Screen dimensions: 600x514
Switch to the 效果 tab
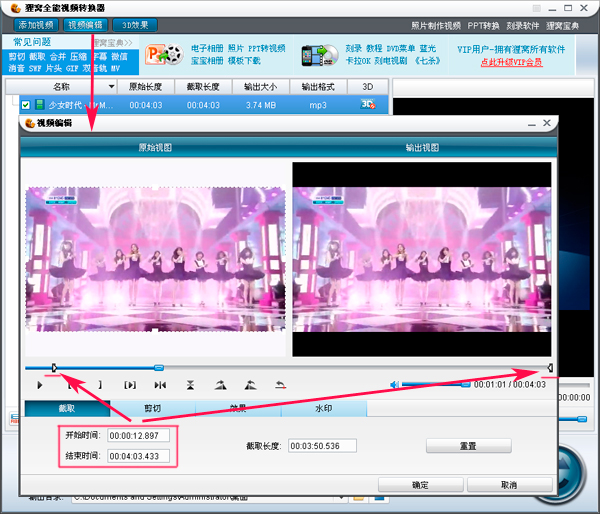click(x=238, y=408)
